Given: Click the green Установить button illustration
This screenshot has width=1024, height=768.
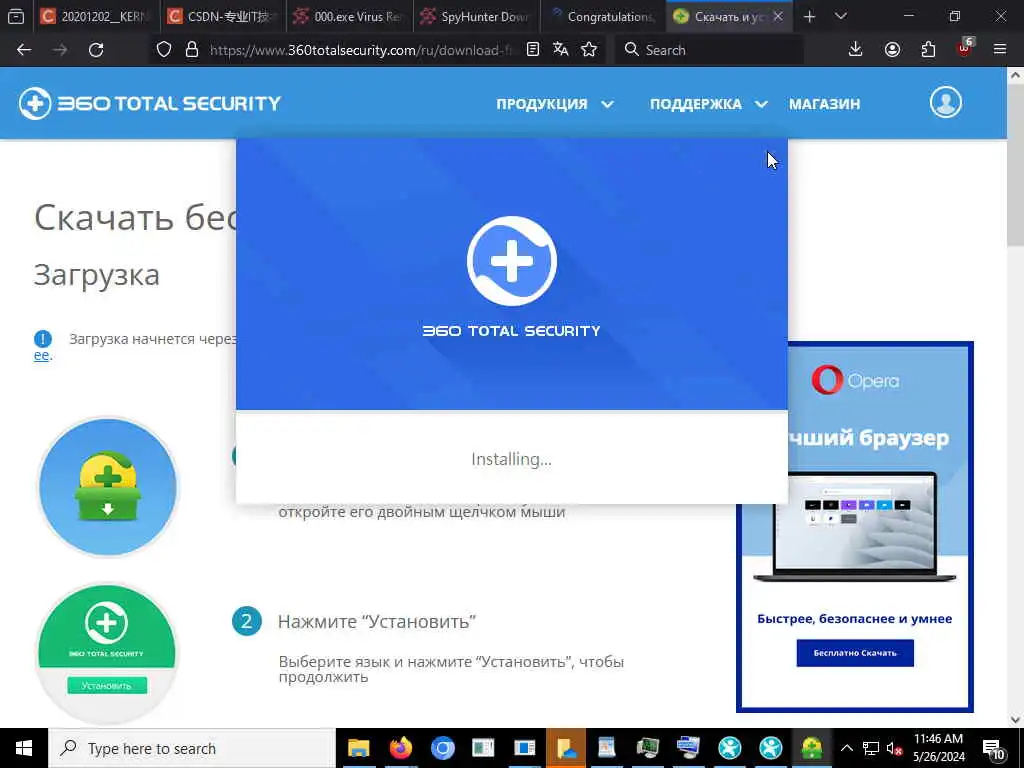Looking at the screenshot, I should coord(106,686).
